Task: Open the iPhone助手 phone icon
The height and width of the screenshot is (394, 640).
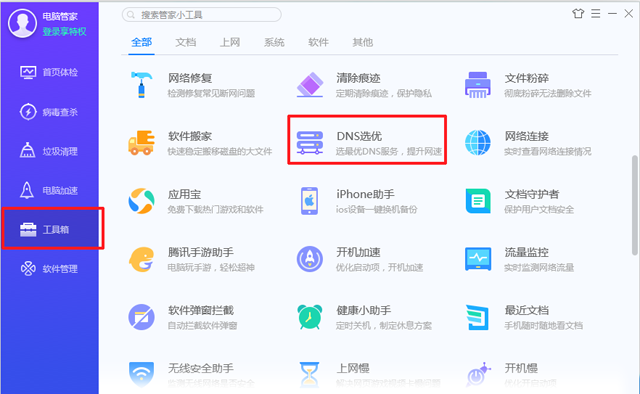Action: [310, 201]
